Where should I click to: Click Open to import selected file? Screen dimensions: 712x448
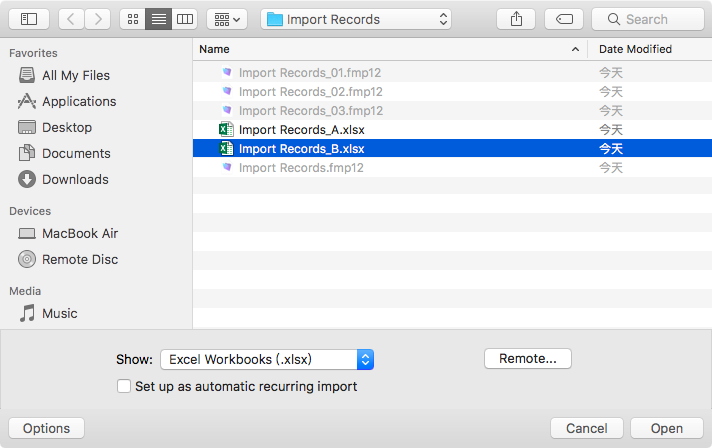667,428
